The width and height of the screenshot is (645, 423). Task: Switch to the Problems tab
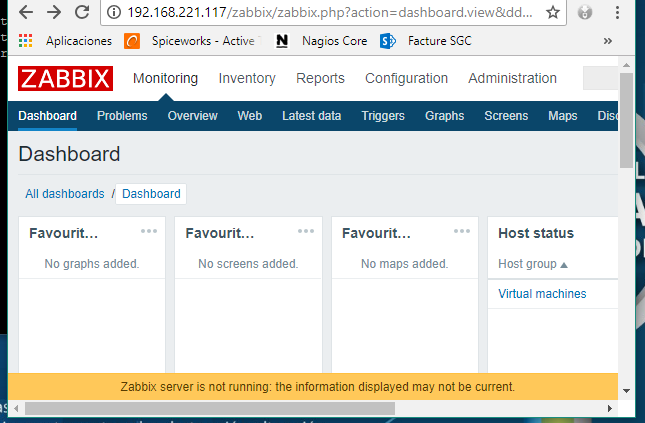click(x=122, y=116)
